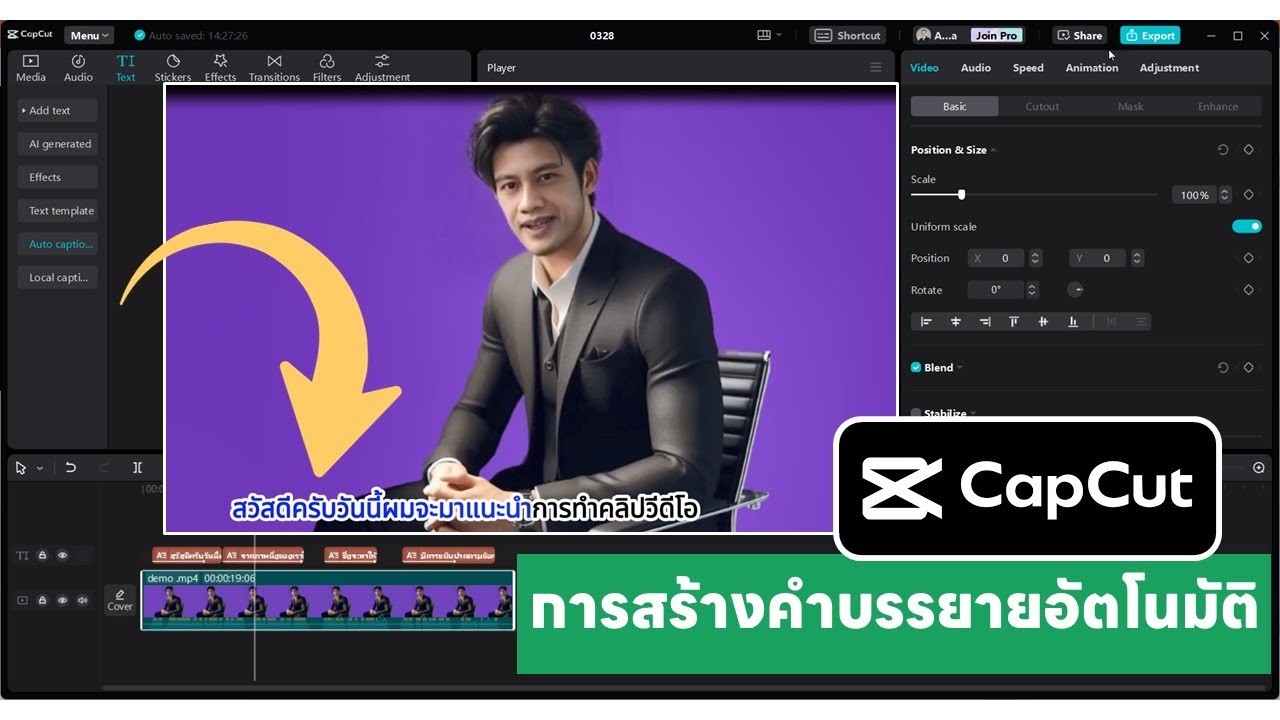Enable the Stabilize checkbox

click(x=916, y=413)
